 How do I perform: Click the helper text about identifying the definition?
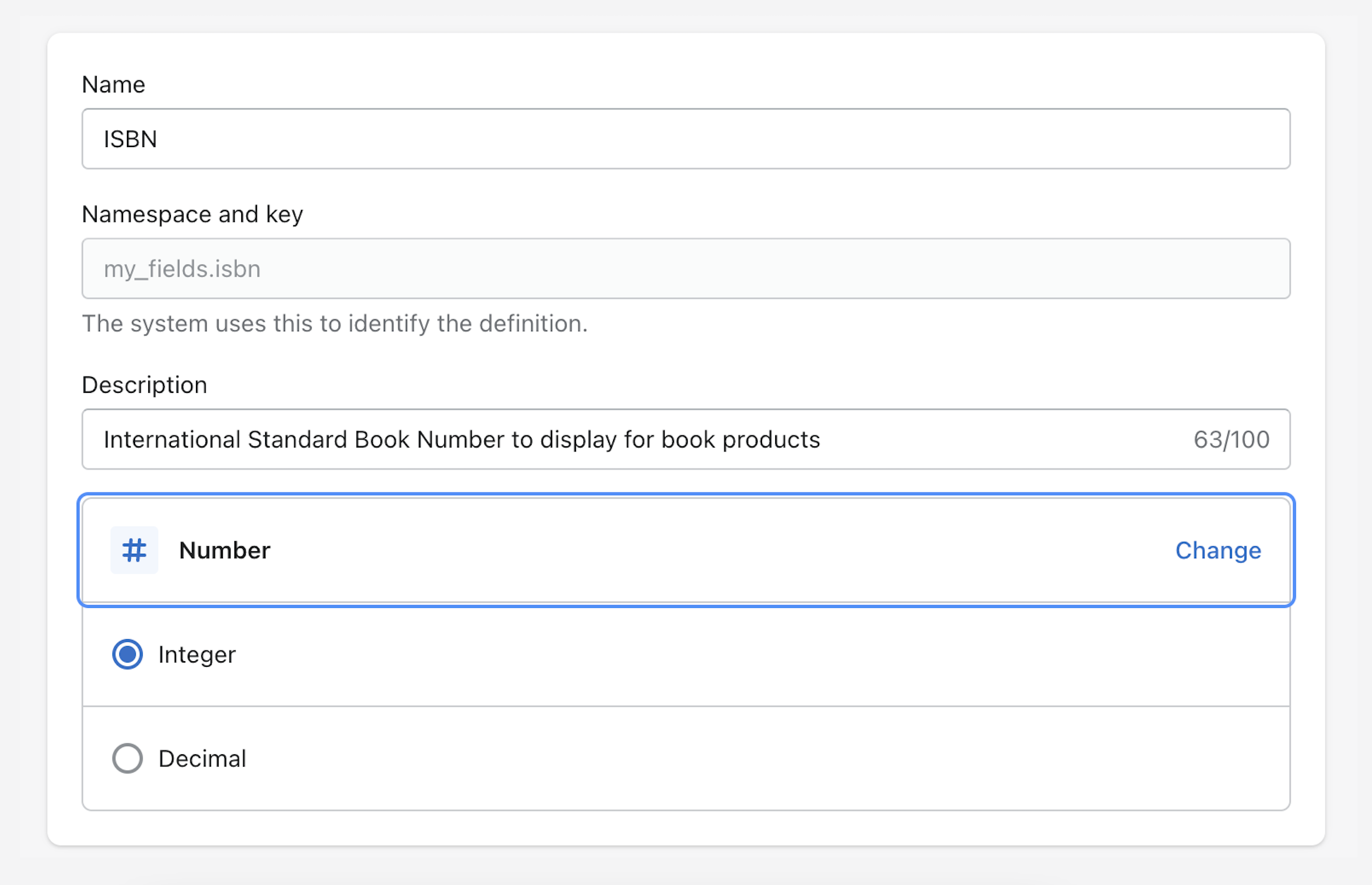(334, 324)
